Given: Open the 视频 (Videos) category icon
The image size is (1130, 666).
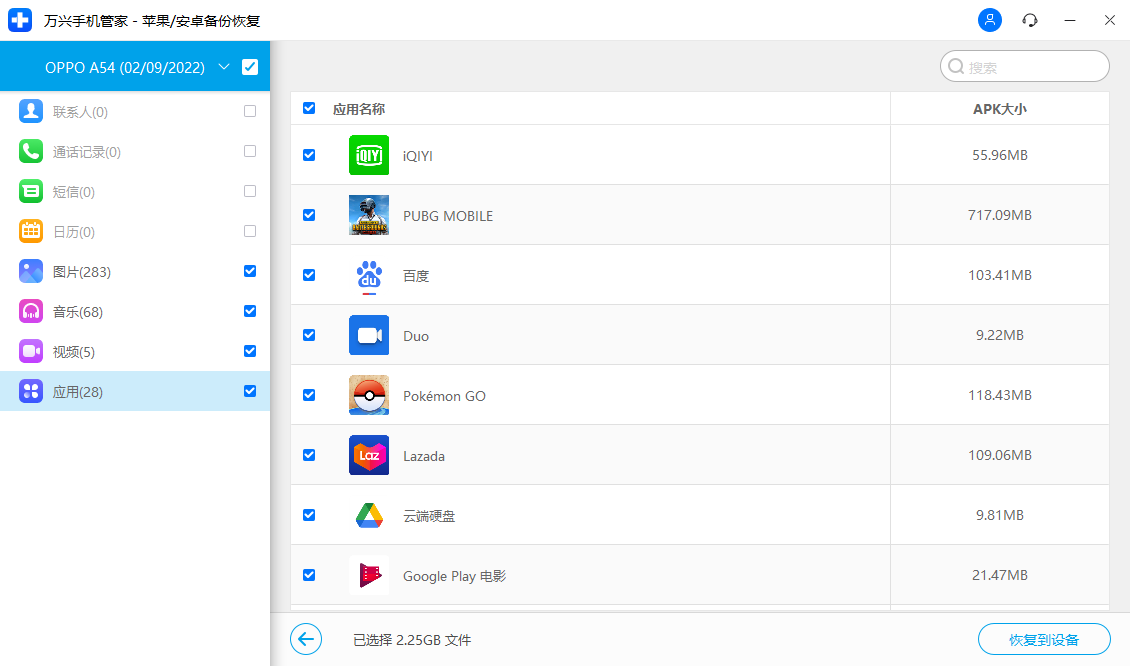Looking at the screenshot, I should tap(31, 351).
